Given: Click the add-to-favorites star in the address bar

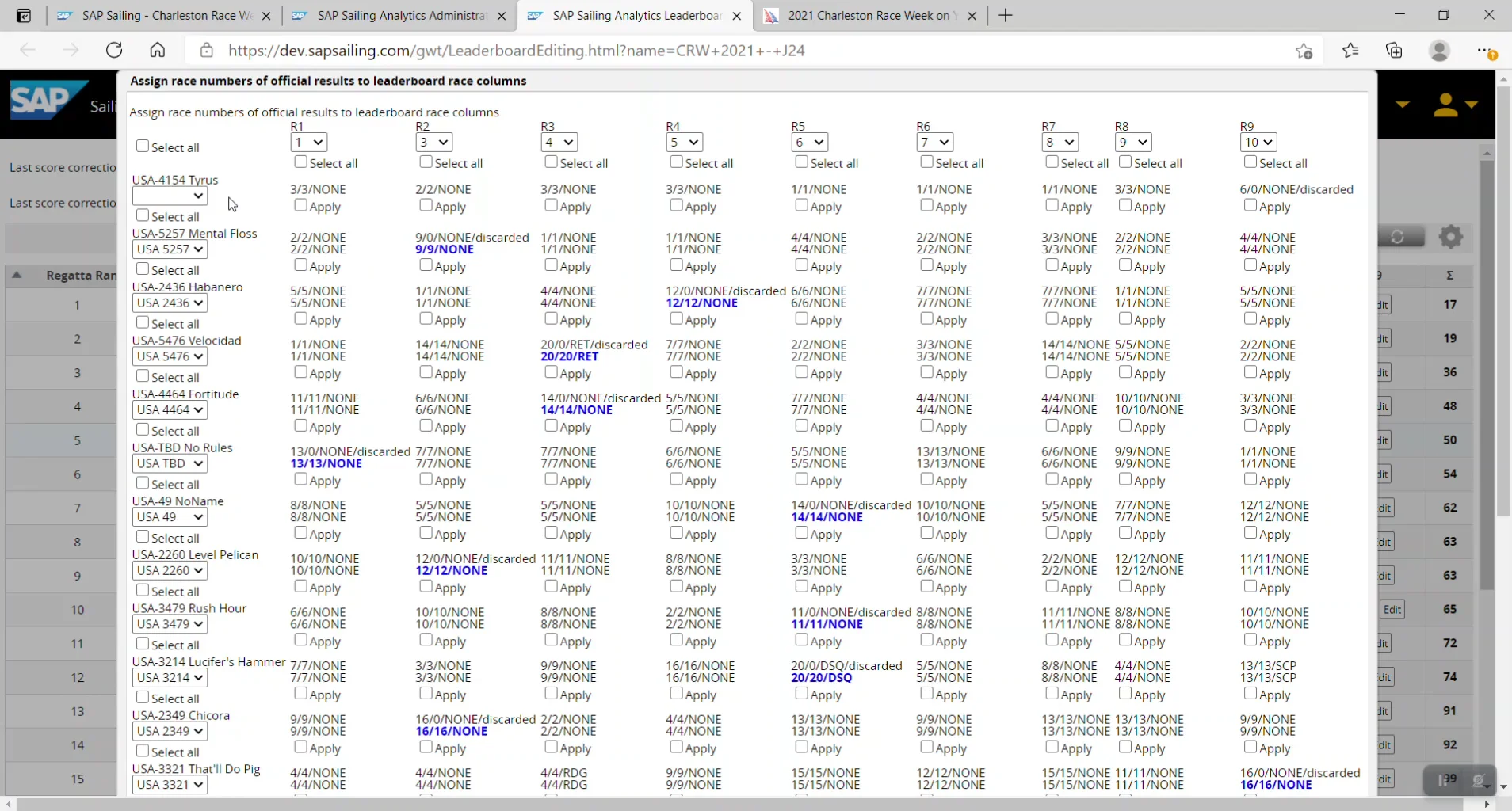Looking at the screenshot, I should pos(1304,50).
